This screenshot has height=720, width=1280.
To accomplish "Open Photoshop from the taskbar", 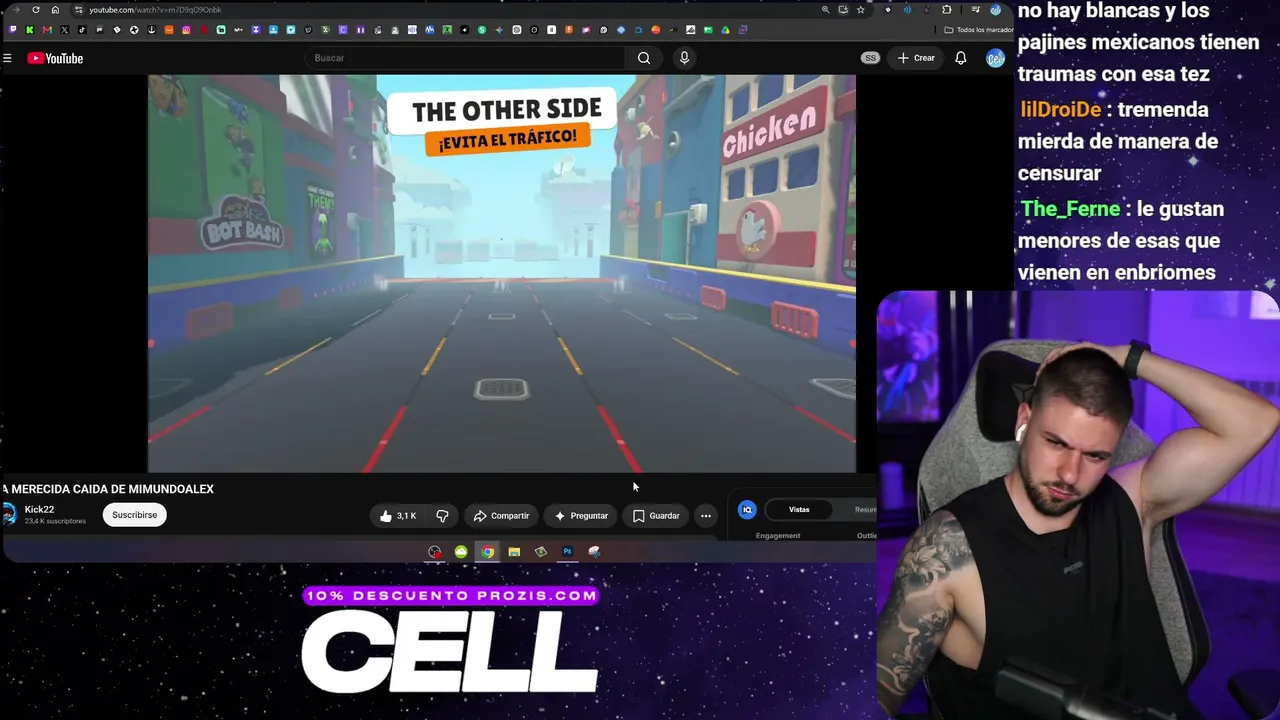I will (567, 552).
